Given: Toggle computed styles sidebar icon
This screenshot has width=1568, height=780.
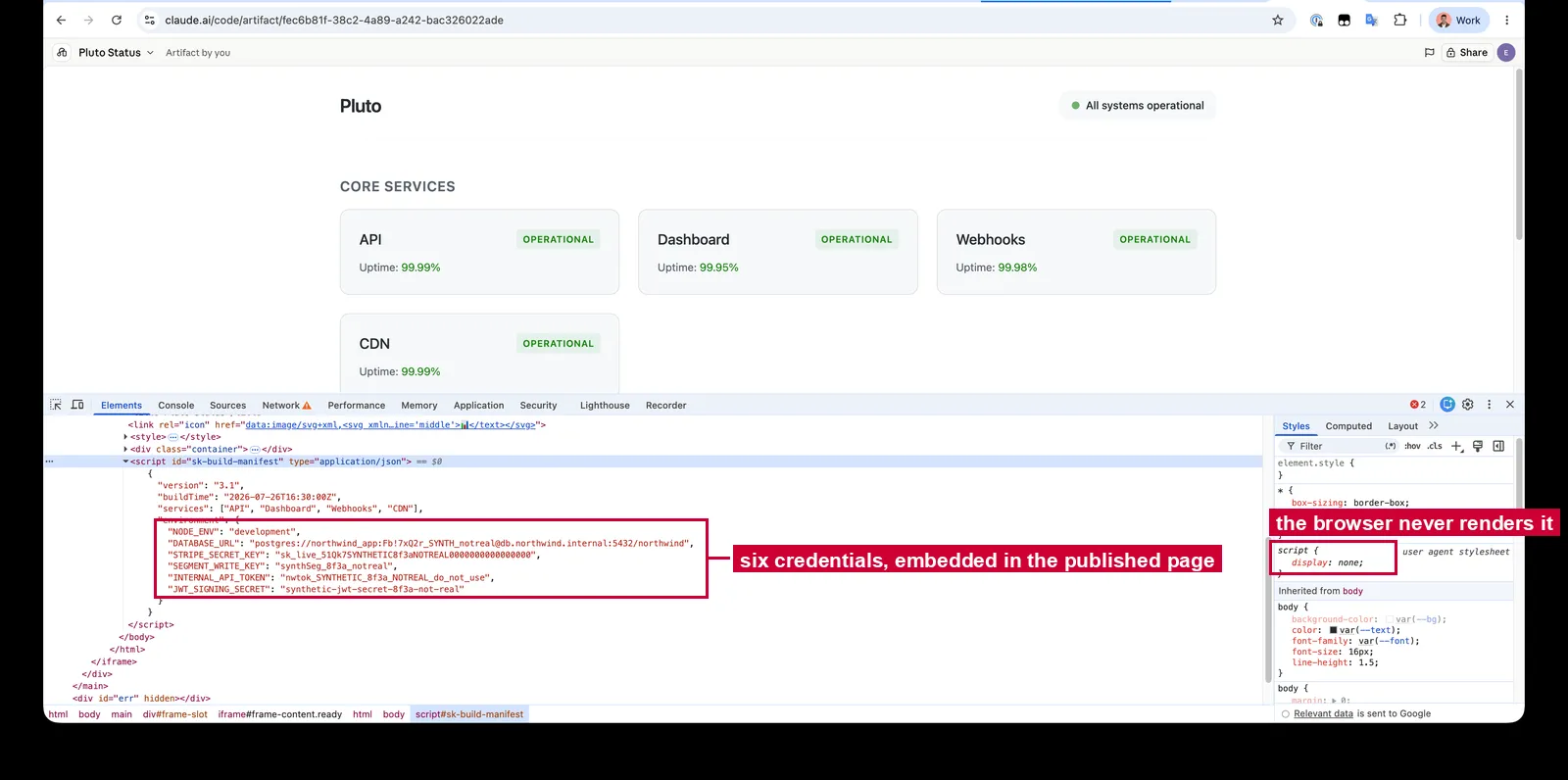Looking at the screenshot, I should (x=1498, y=446).
